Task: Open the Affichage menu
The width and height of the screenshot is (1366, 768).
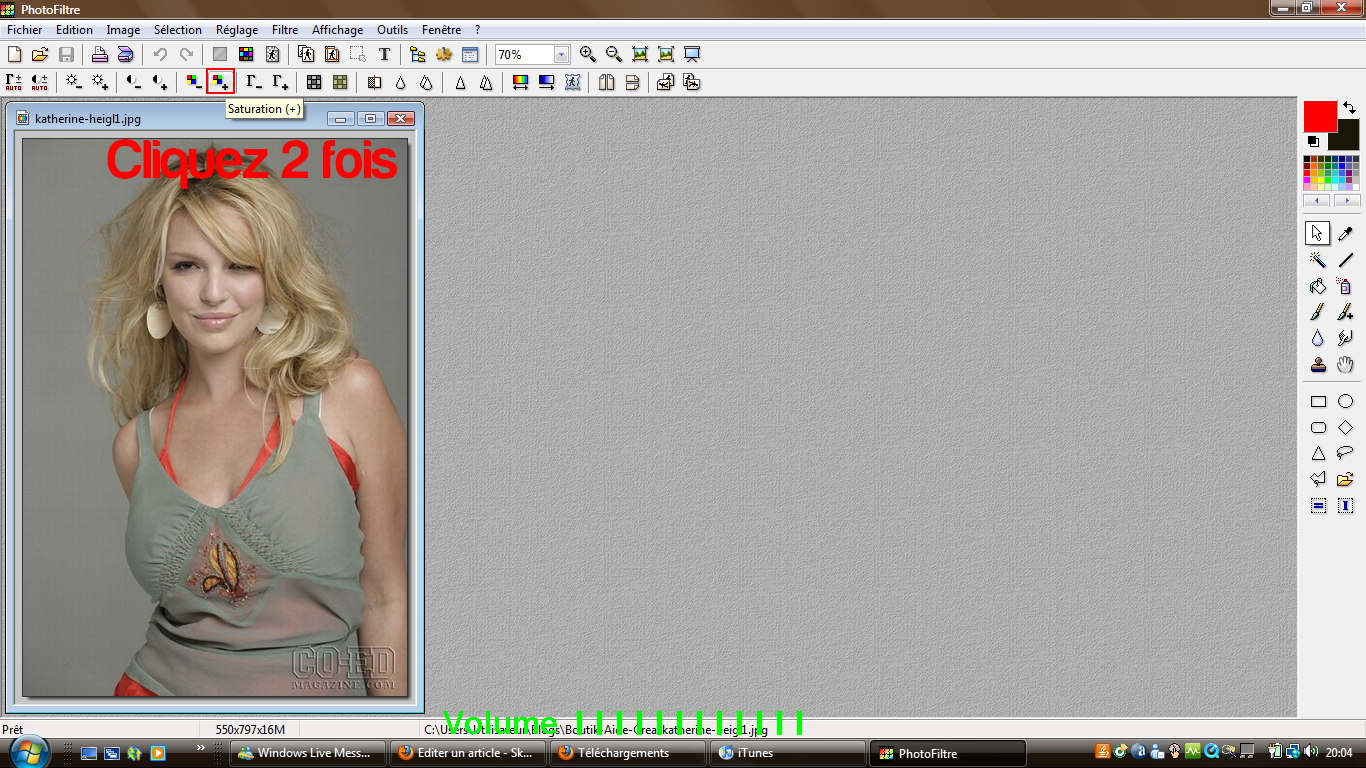Action: (338, 30)
